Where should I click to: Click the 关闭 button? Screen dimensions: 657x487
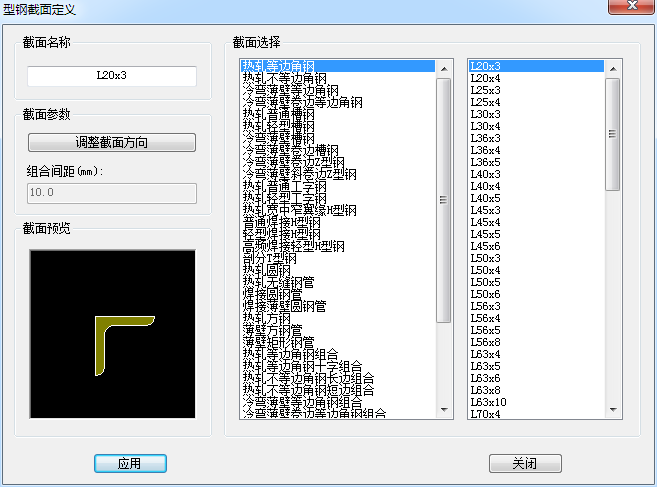point(525,464)
